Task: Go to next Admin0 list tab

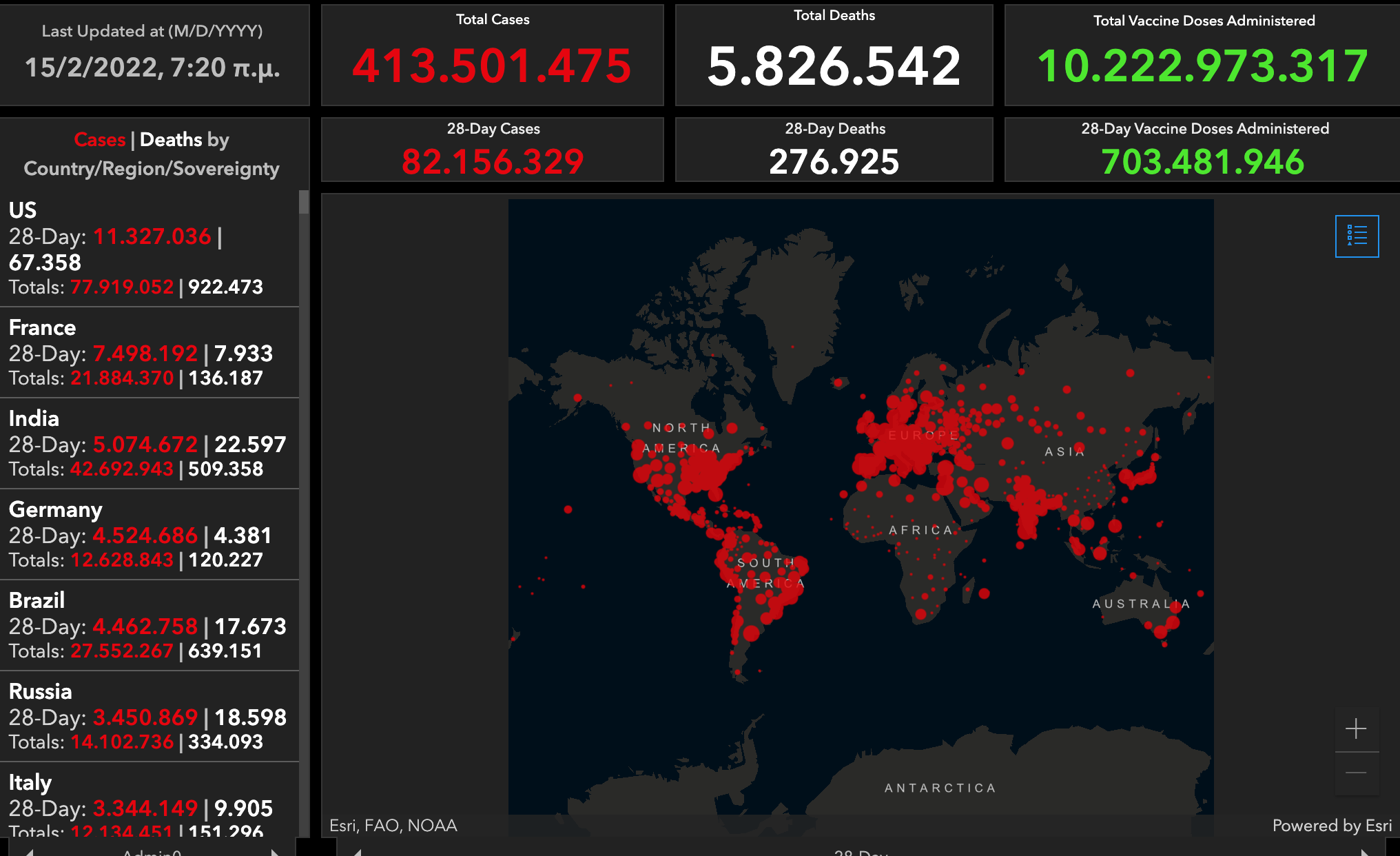Action: pyautogui.click(x=275, y=852)
